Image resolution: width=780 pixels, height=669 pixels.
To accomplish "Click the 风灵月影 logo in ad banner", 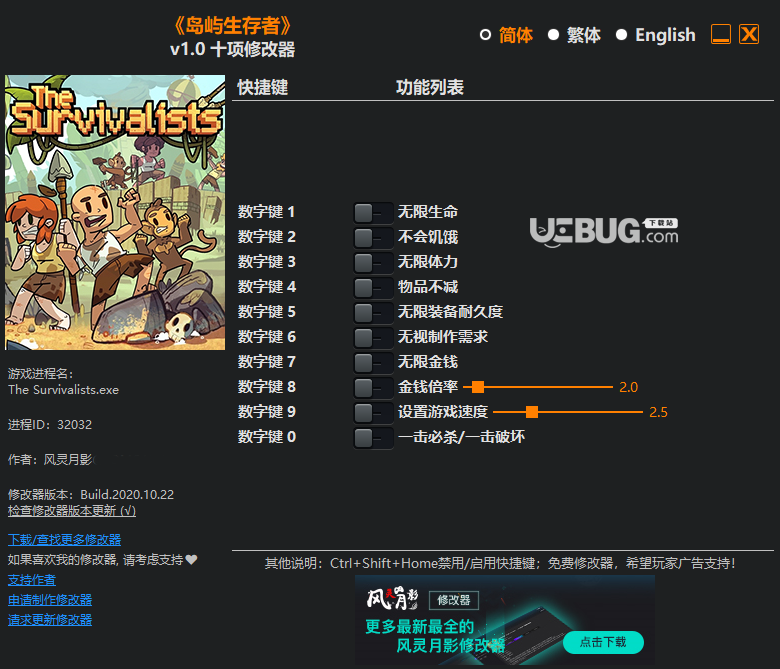I will pyautogui.click(x=392, y=598).
